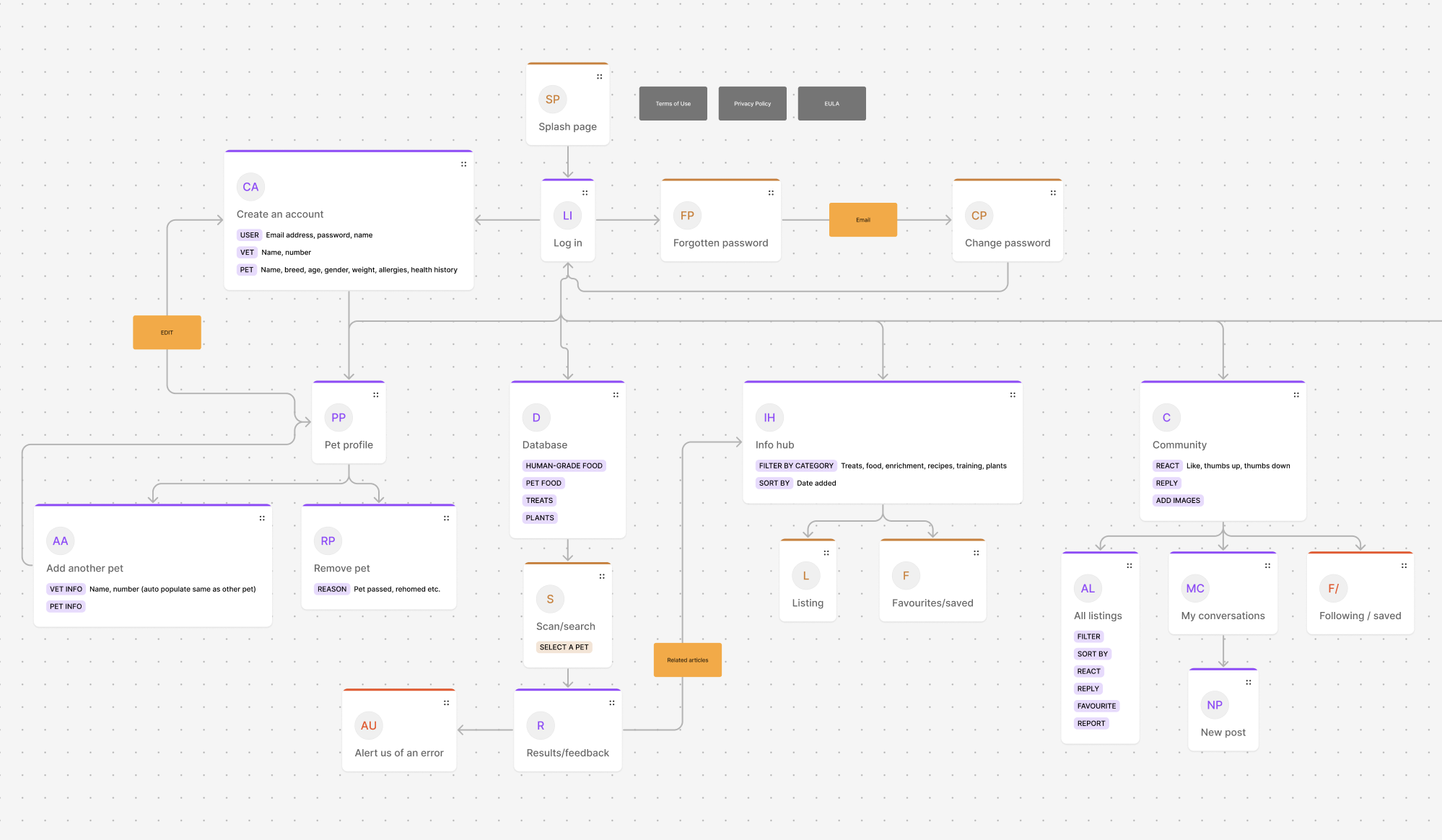Click the EULA button at the top
The height and width of the screenshot is (840, 1442).
pyautogui.click(x=831, y=103)
